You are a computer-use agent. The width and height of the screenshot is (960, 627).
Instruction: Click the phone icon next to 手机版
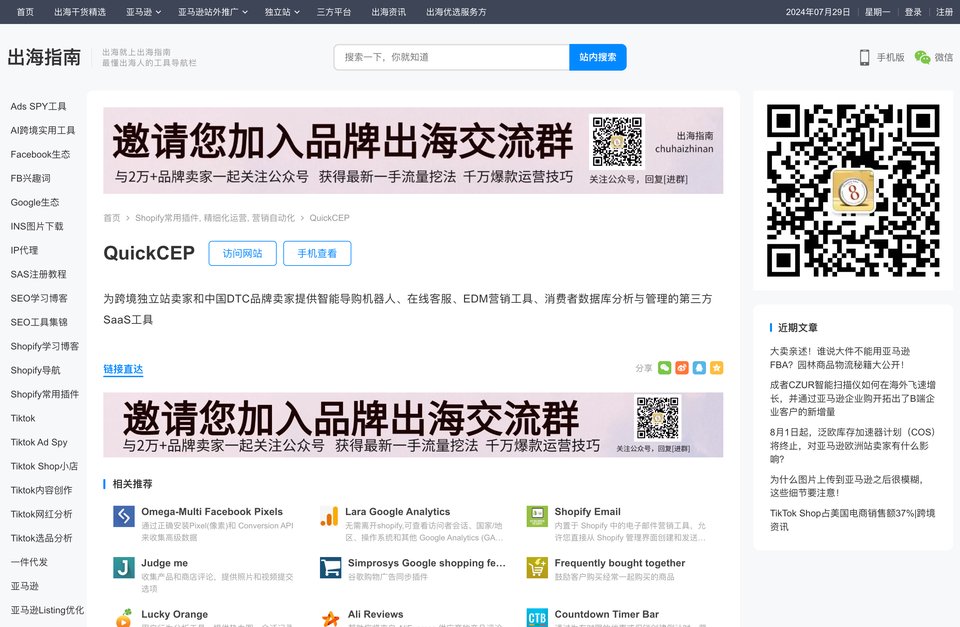(x=864, y=57)
